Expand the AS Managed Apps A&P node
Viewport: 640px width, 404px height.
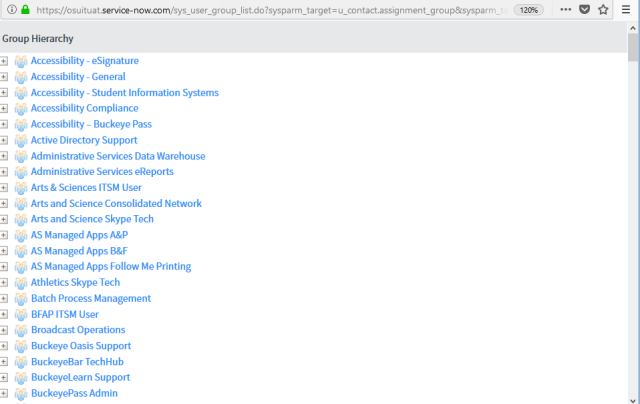point(4,235)
